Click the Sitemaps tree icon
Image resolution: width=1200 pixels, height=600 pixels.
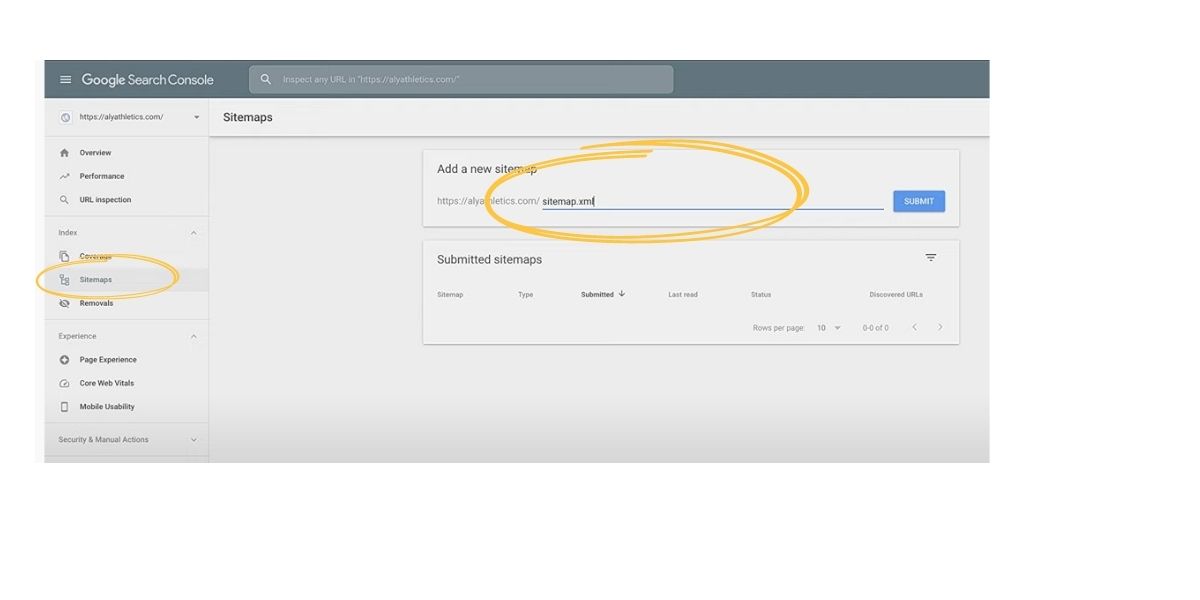[65, 280]
